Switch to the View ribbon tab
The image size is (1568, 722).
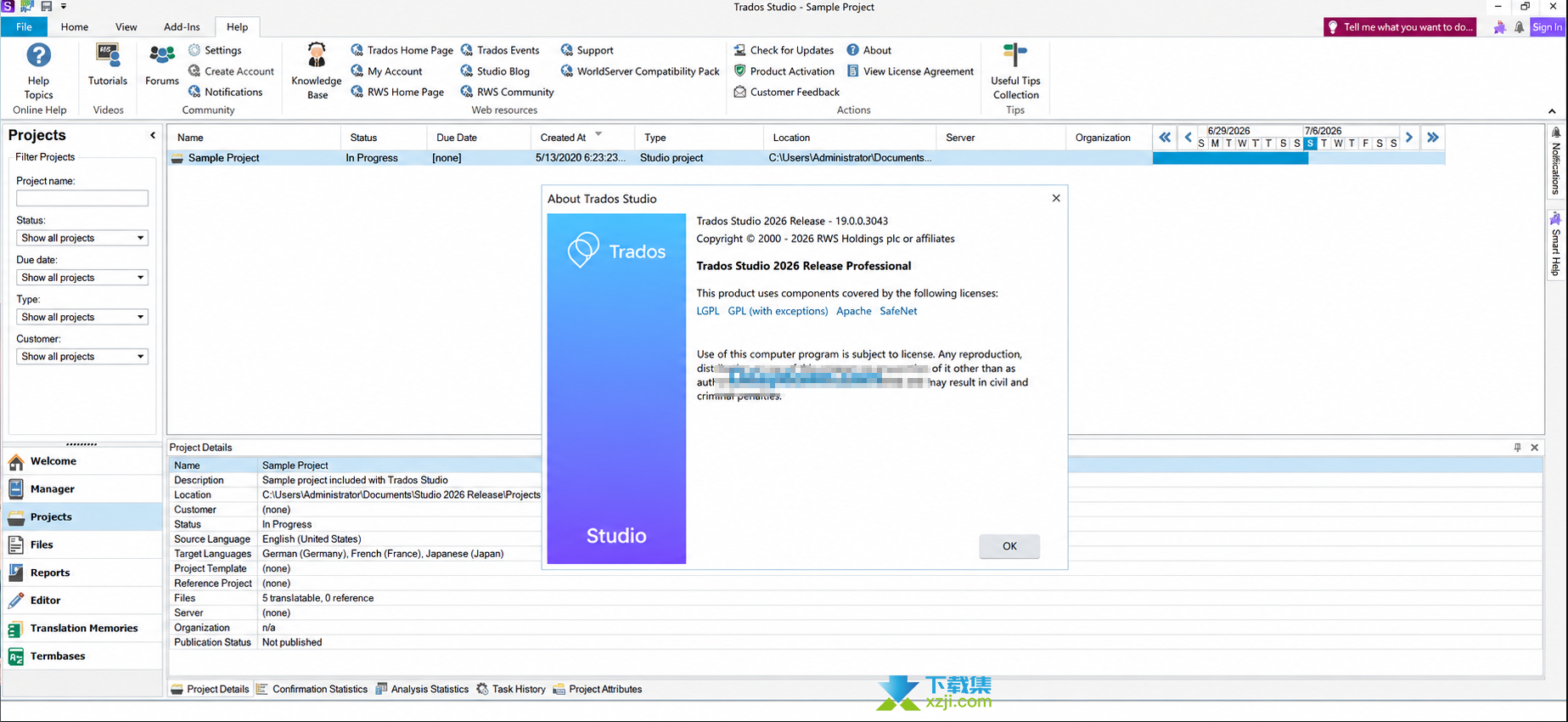[x=126, y=27]
